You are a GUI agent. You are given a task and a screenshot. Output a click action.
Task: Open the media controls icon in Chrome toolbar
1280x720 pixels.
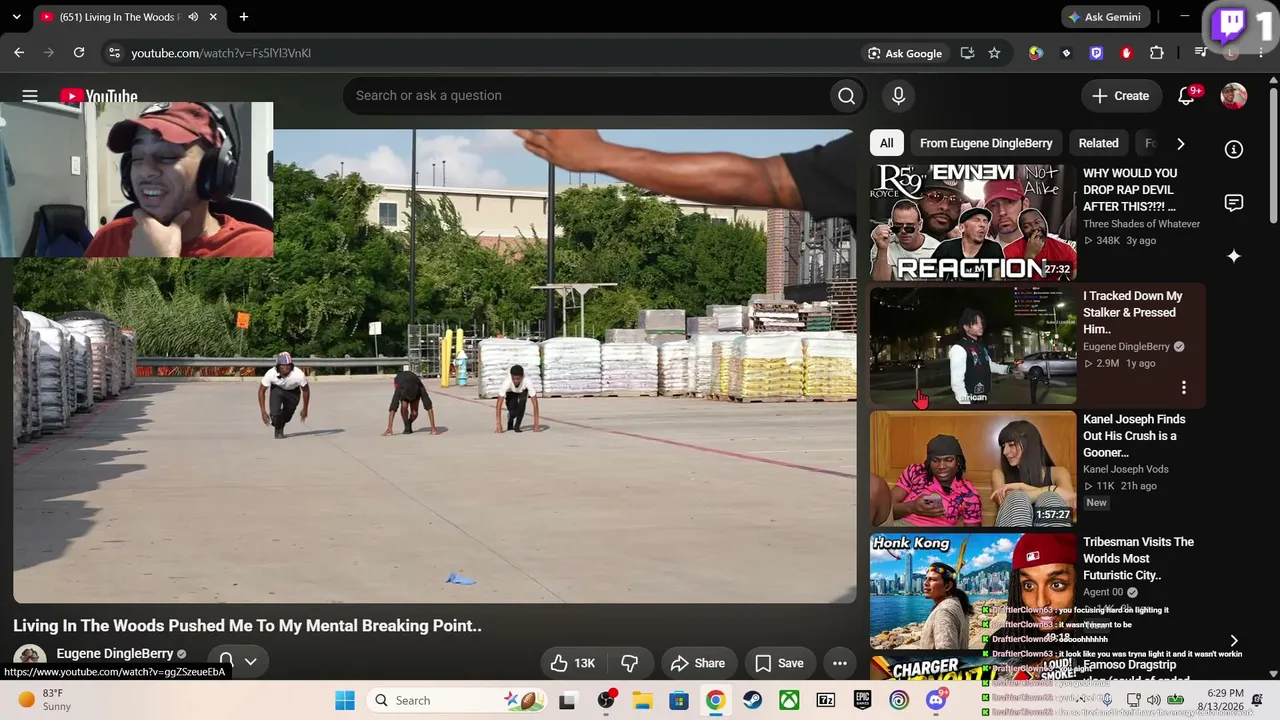tap(1201, 53)
